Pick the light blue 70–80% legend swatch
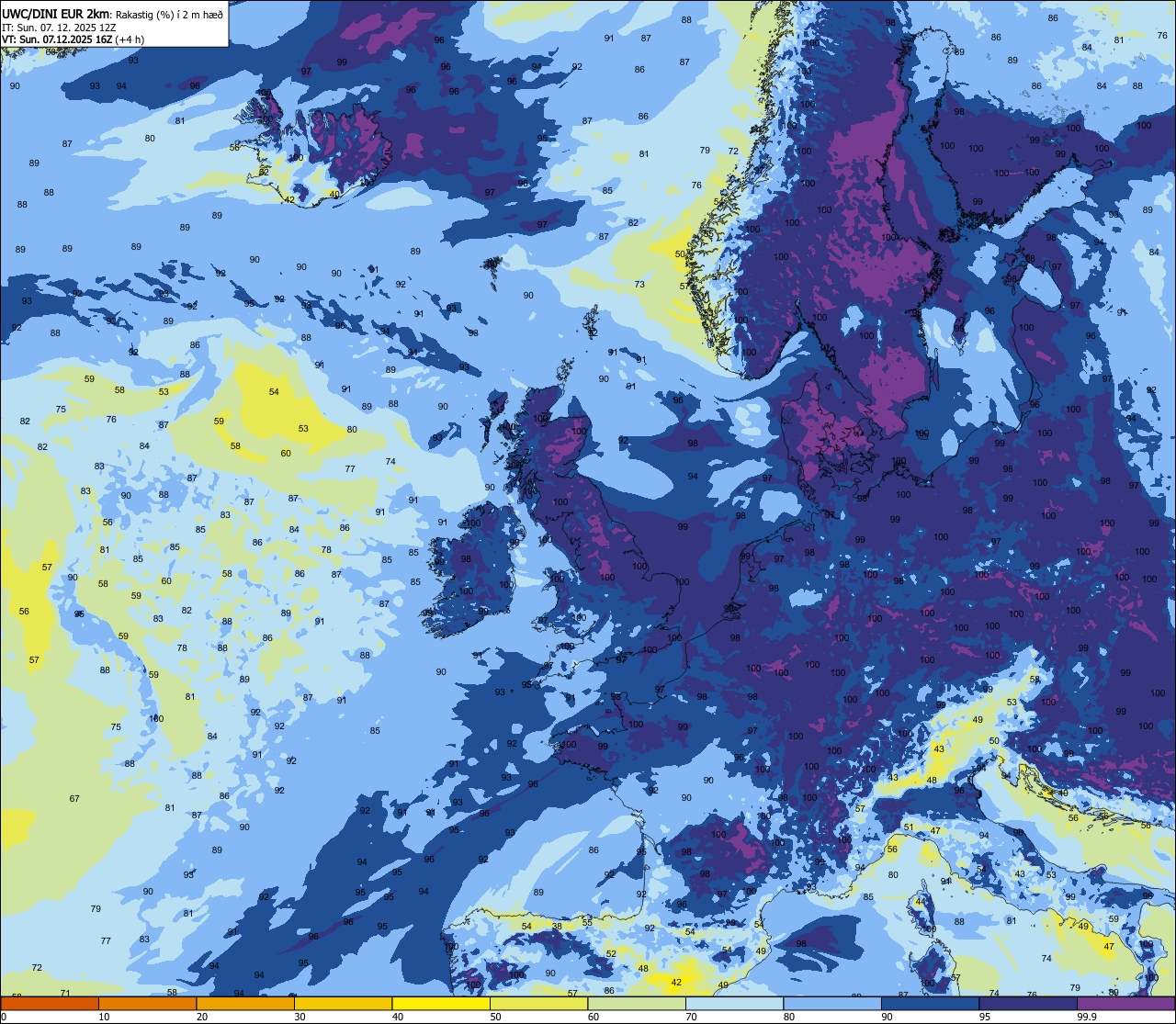The height and width of the screenshot is (1024, 1176). coord(734,1003)
